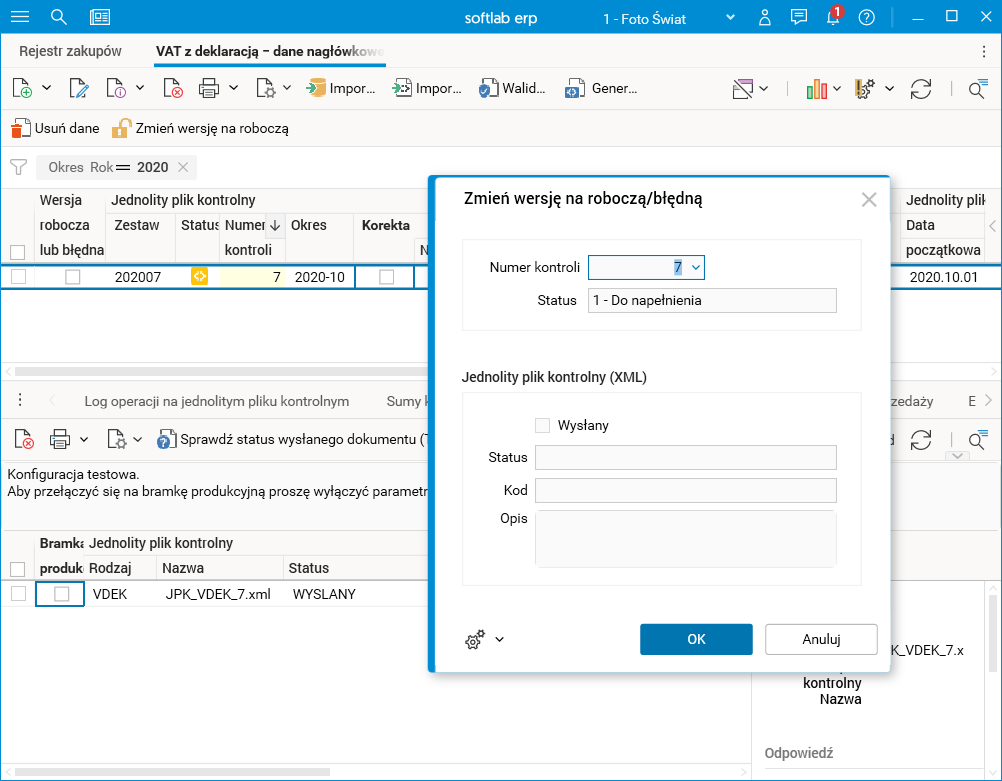Click the Gener... generate button
The width and height of the screenshot is (1002, 781).
point(601,88)
